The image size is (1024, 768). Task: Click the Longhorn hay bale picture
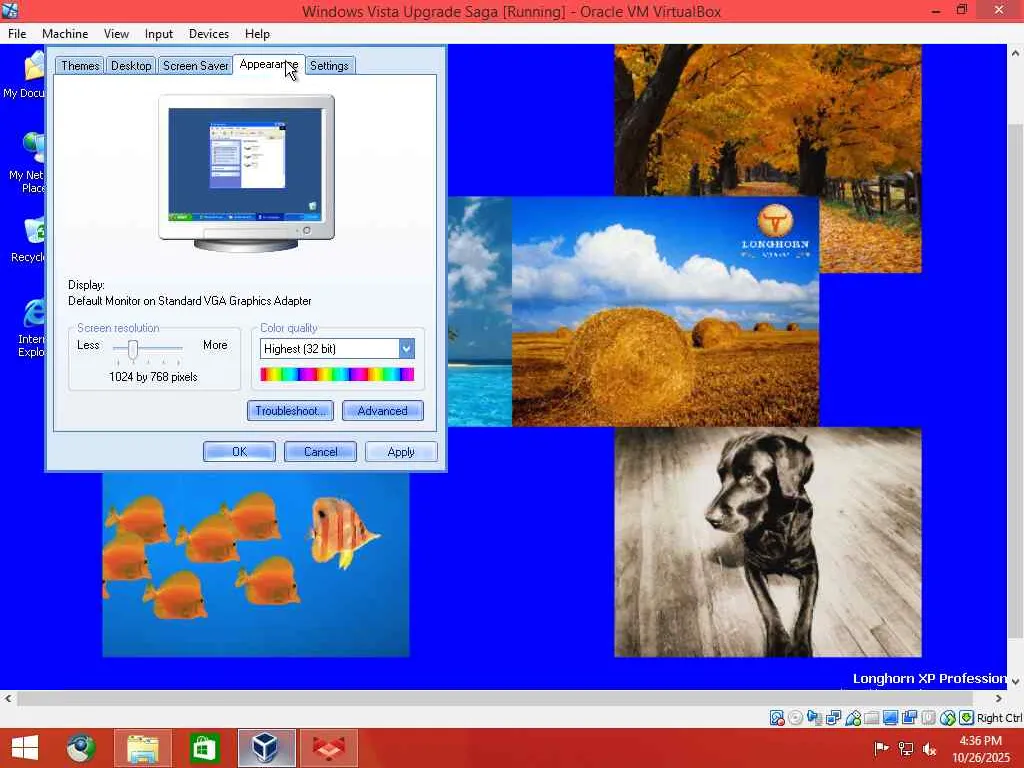pos(665,312)
